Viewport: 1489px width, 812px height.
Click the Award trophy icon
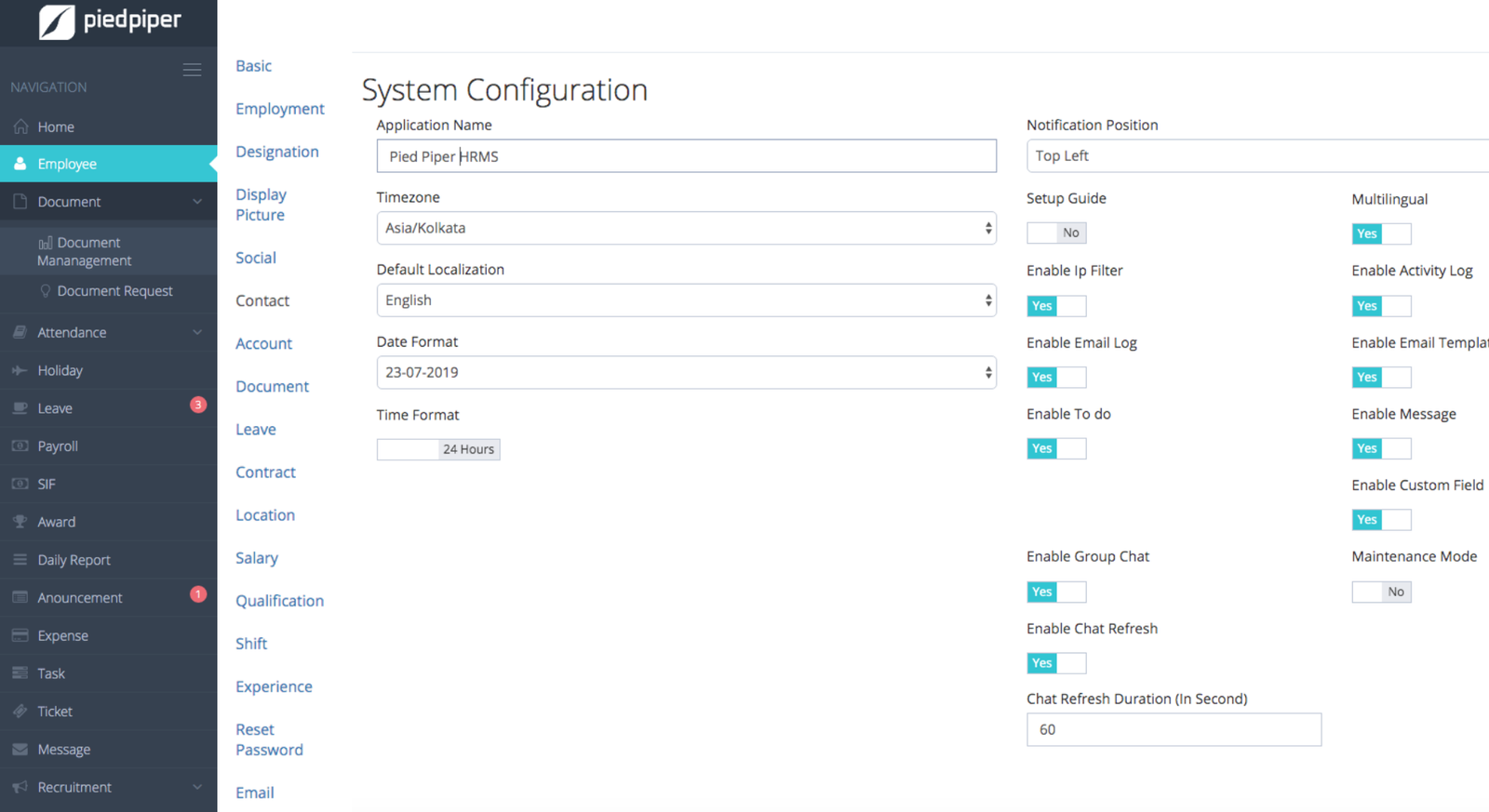(x=20, y=522)
